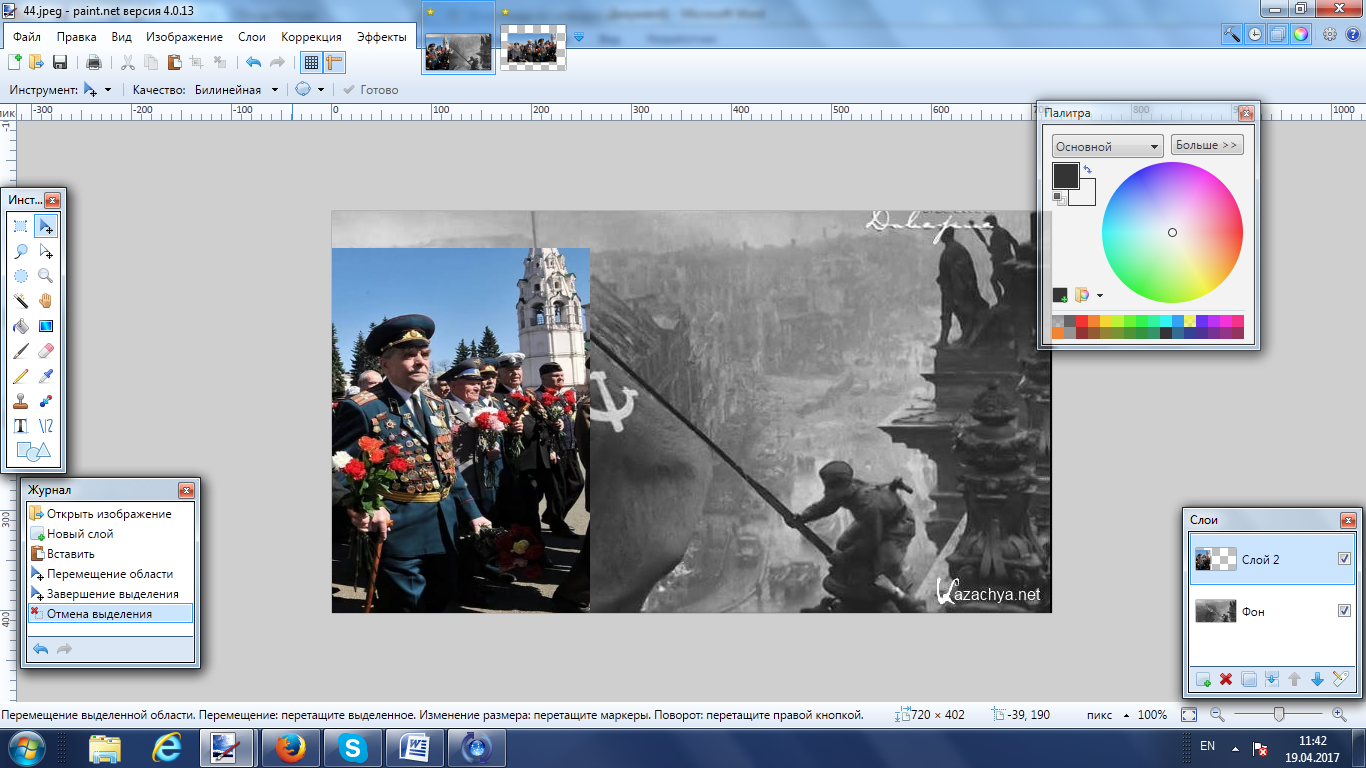Image resolution: width=1366 pixels, height=768 pixels.
Task: Open the Основной color selector dropdown
Action: coord(1107,146)
